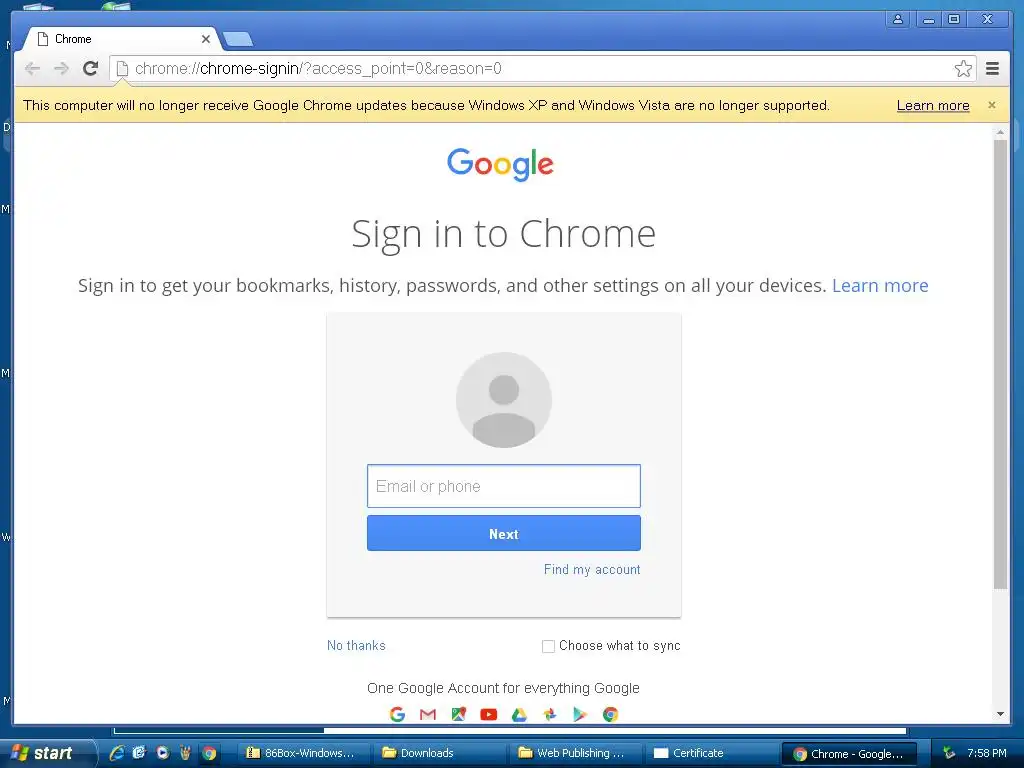Screen dimensions: 1024x768
Task: Switch to Downloads folder taskbar item
Action: [x=438, y=753]
